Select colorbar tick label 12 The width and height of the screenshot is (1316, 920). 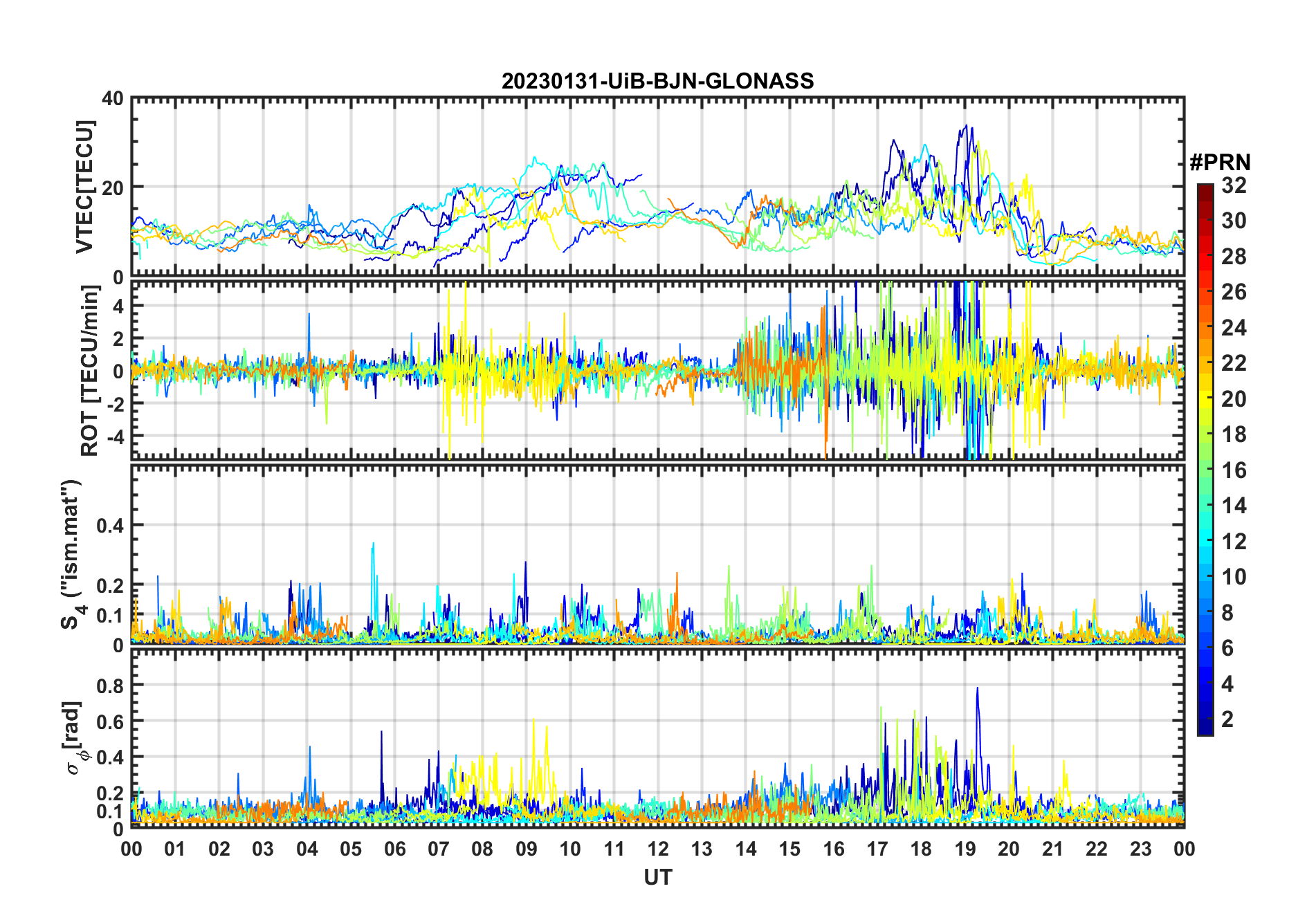[1234, 542]
